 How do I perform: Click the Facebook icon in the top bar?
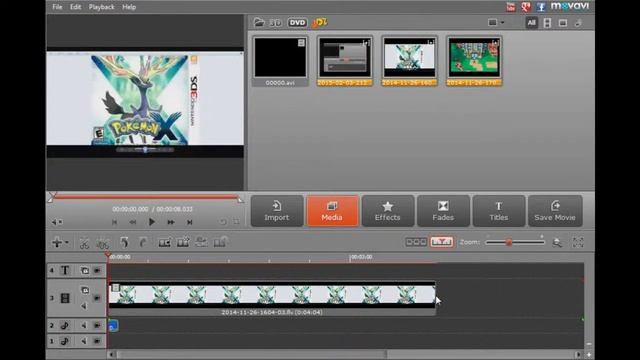pos(541,7)
